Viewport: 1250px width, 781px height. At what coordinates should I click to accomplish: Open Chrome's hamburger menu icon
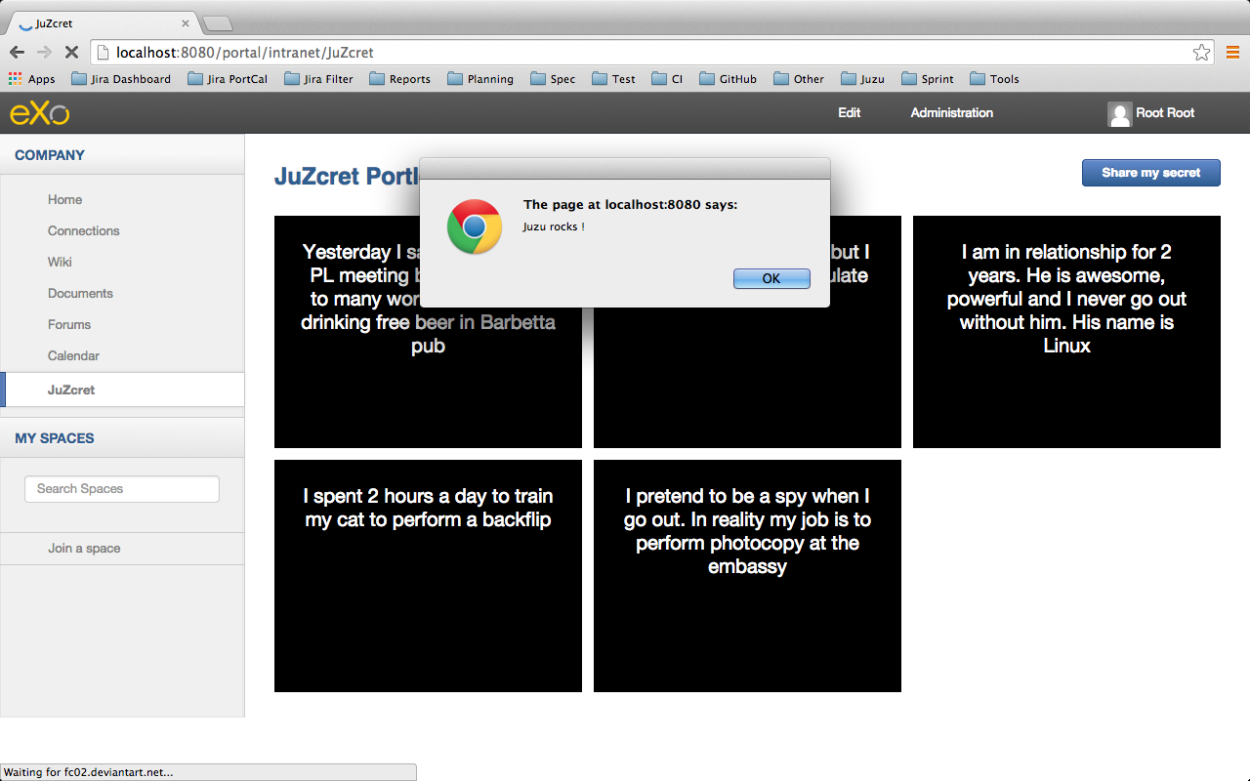[x=1233, y=52]
